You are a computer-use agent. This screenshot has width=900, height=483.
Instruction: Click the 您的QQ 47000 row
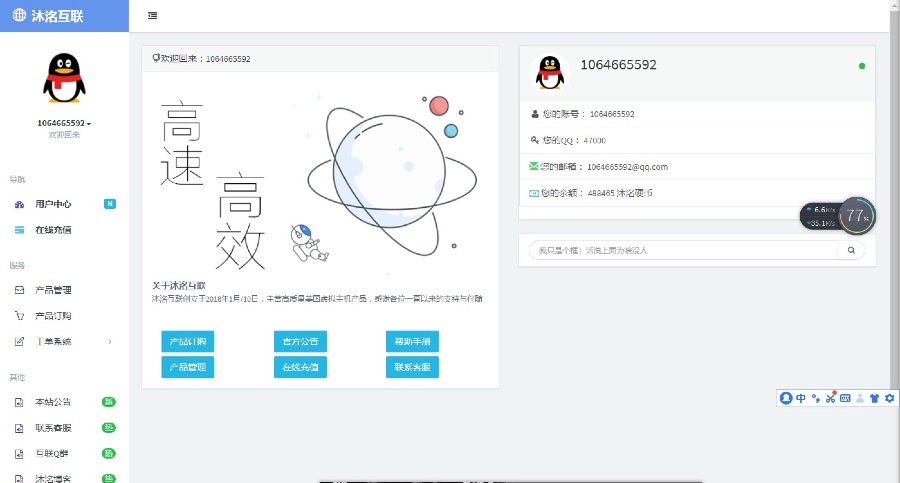pyautogui.click(x=697, y=140)
